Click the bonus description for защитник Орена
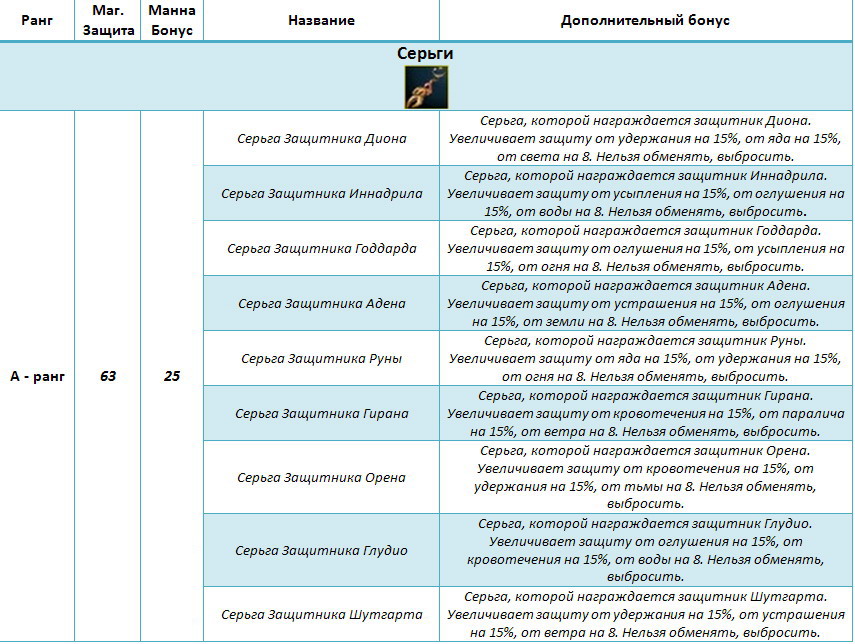Screen dimensions: 855x644 point(646,478)
